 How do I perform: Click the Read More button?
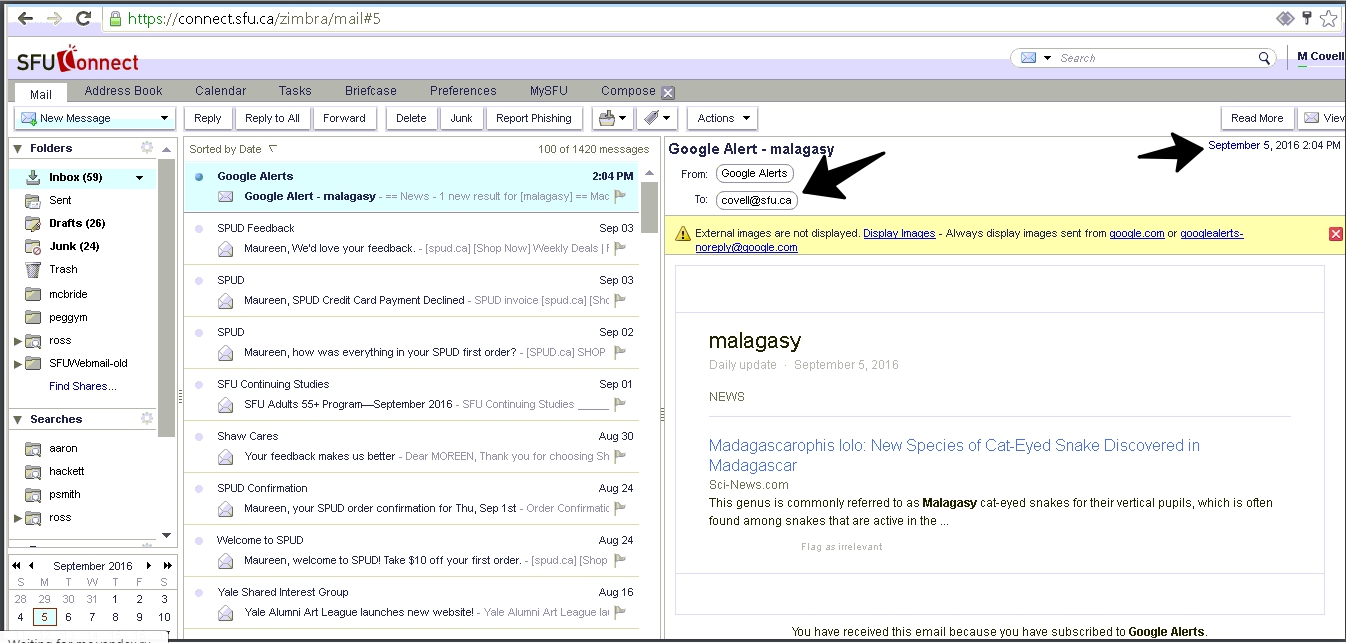[1257, 118]
